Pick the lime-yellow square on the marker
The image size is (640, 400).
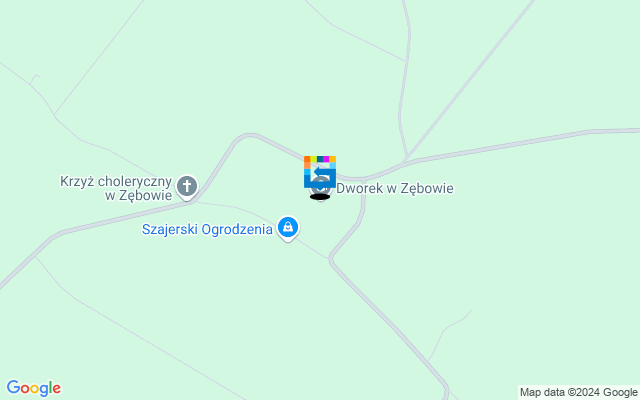point(313,159)
